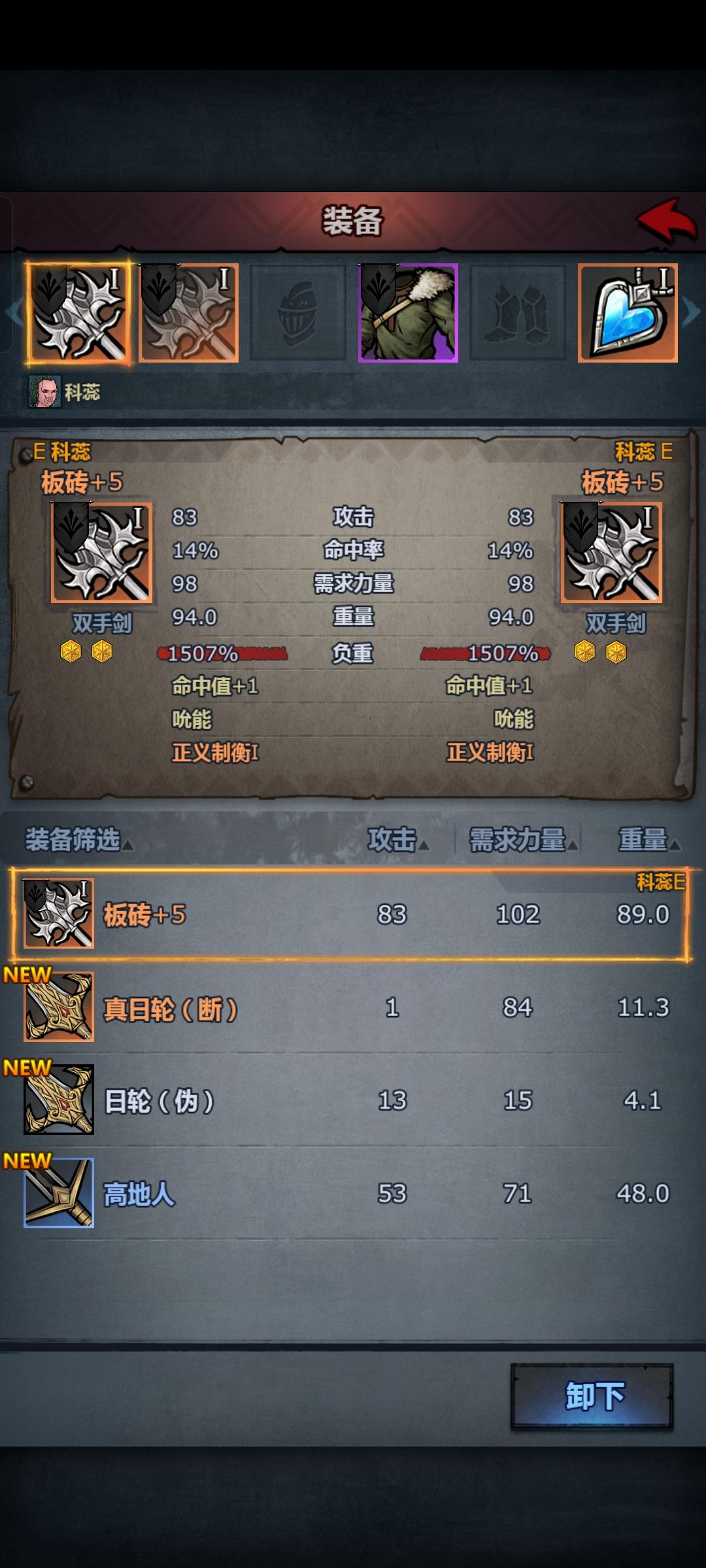The width and height of the screenshot is (706, 1568).
Task: Show next equipment slots with right arrow
Action: (x=692, y=312)
